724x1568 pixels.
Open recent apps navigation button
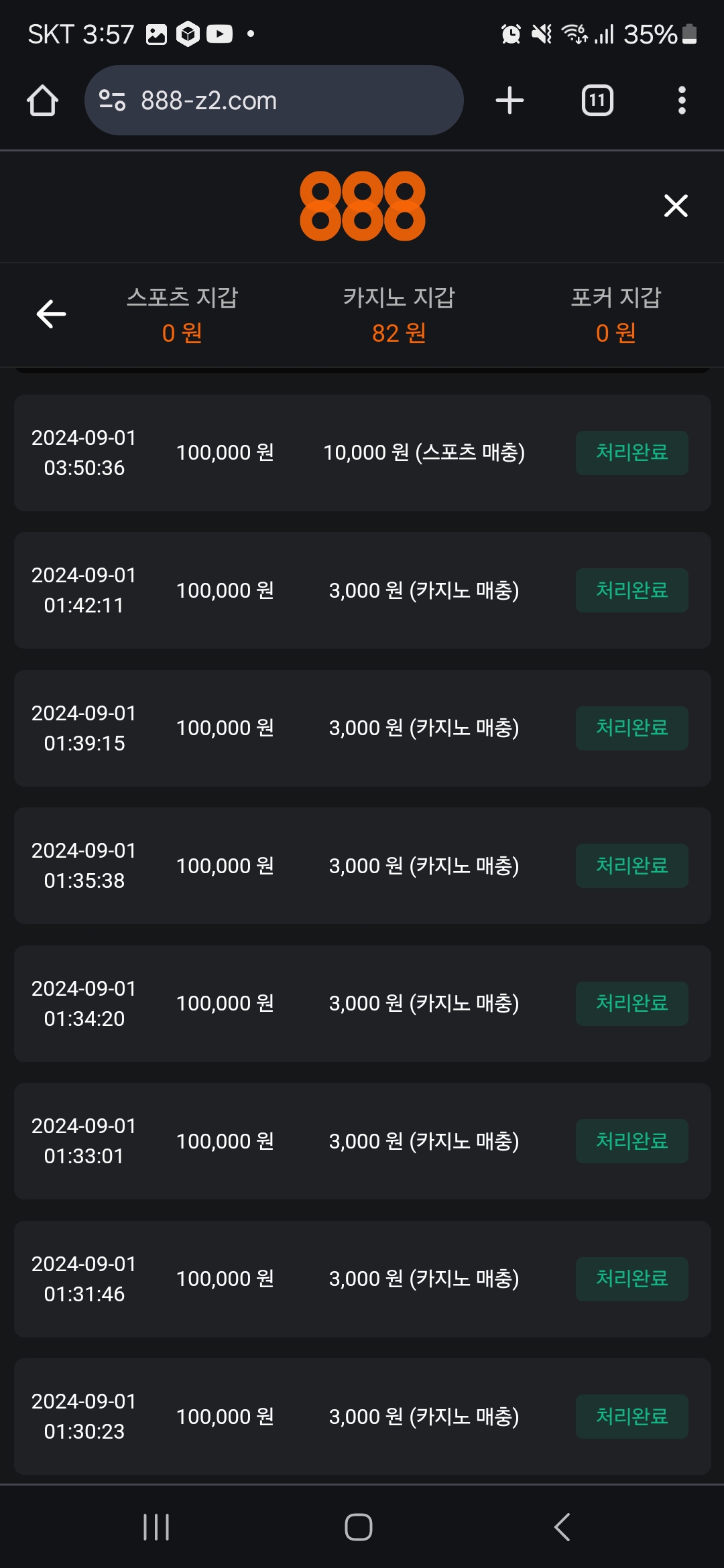156,1527
